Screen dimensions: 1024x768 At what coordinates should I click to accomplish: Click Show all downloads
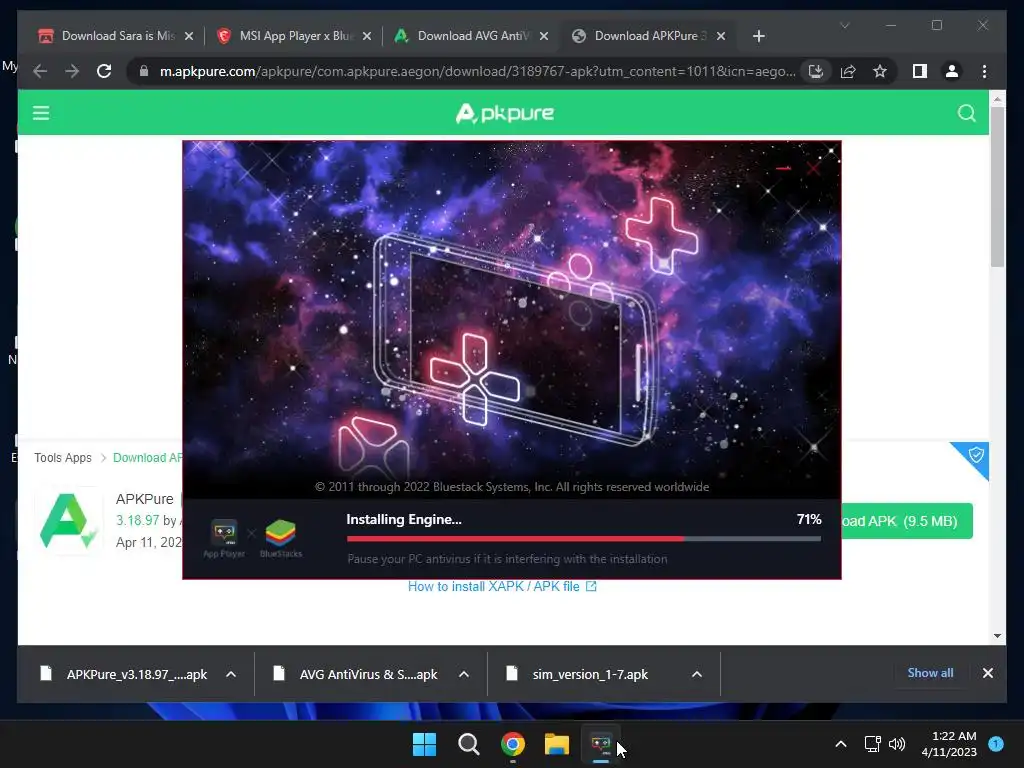[930, 673]
